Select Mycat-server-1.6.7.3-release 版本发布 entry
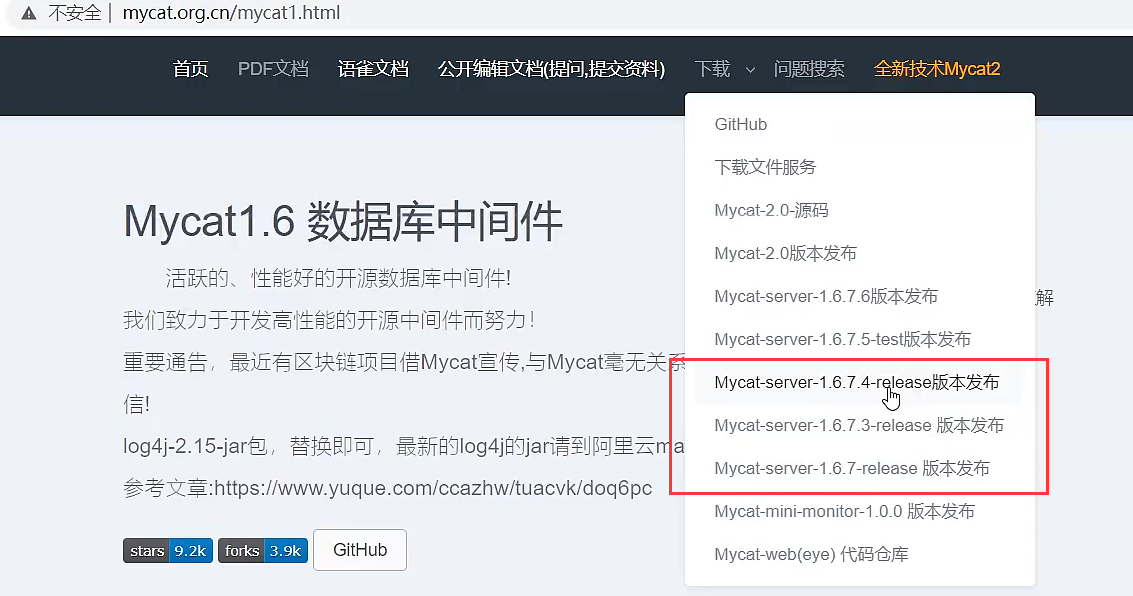This screenshot has width=1133, height=596. pos(860,425)
